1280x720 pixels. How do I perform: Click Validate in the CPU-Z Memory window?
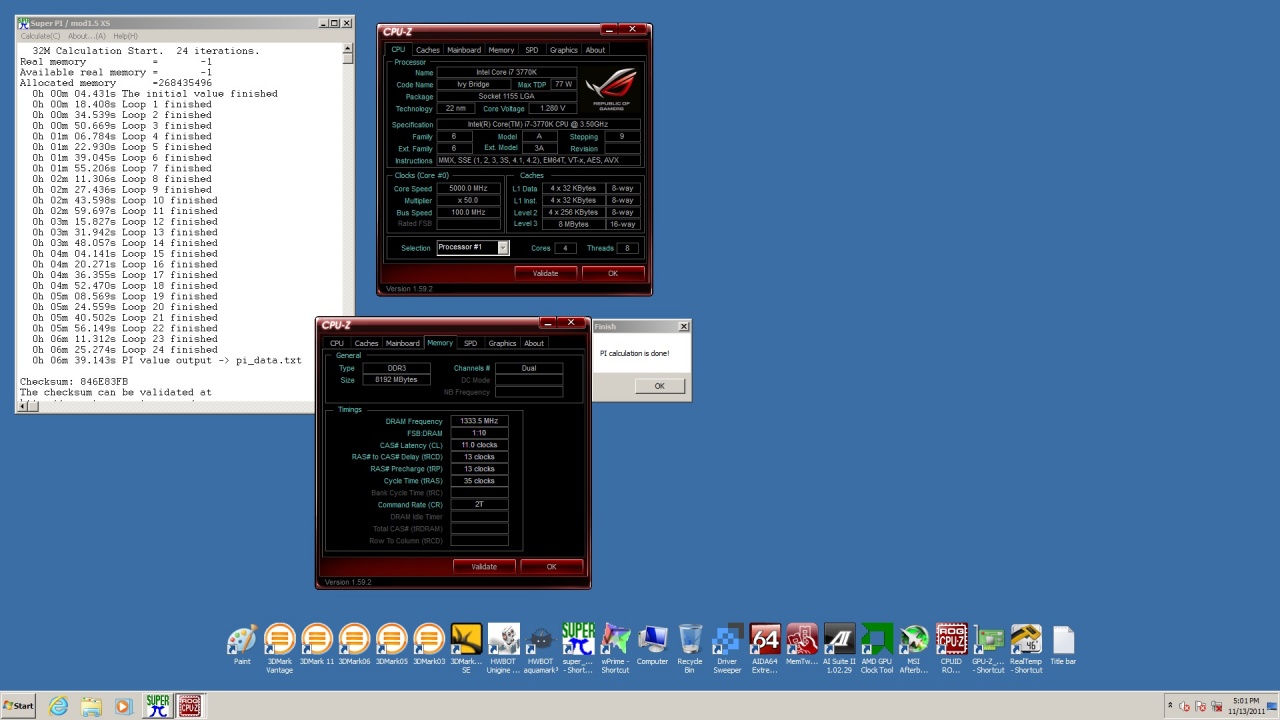484,566
